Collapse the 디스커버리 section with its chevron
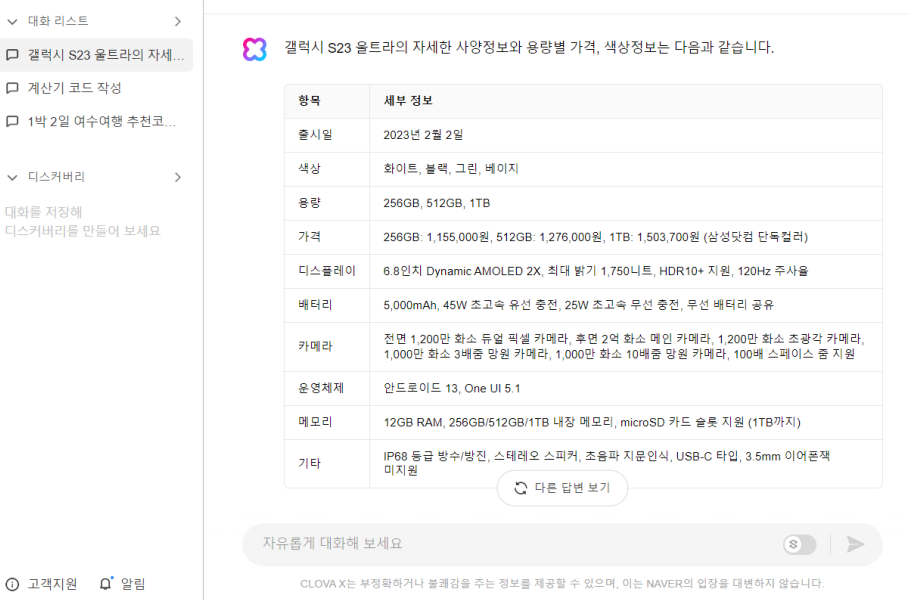 [13, 176]
